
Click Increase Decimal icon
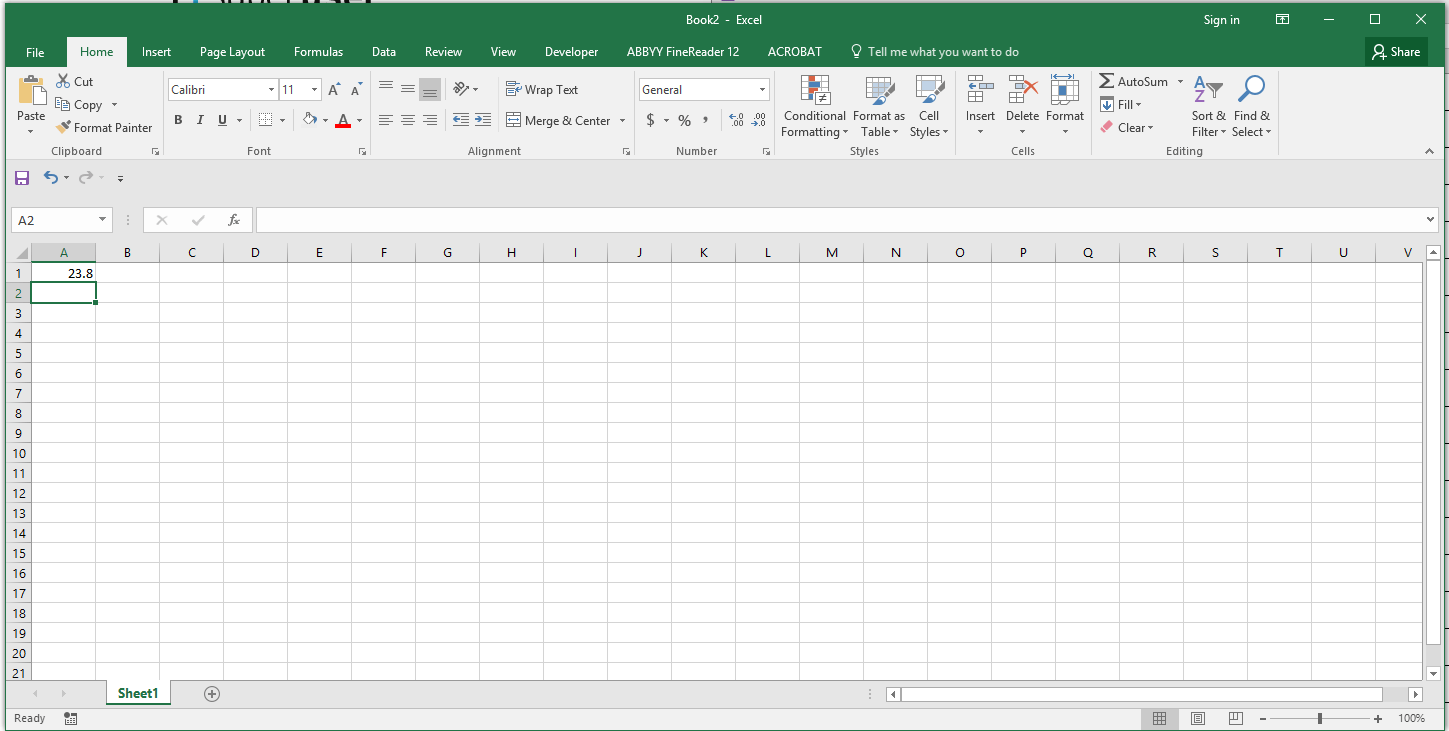pyautogui.click(x=736, y=120)
